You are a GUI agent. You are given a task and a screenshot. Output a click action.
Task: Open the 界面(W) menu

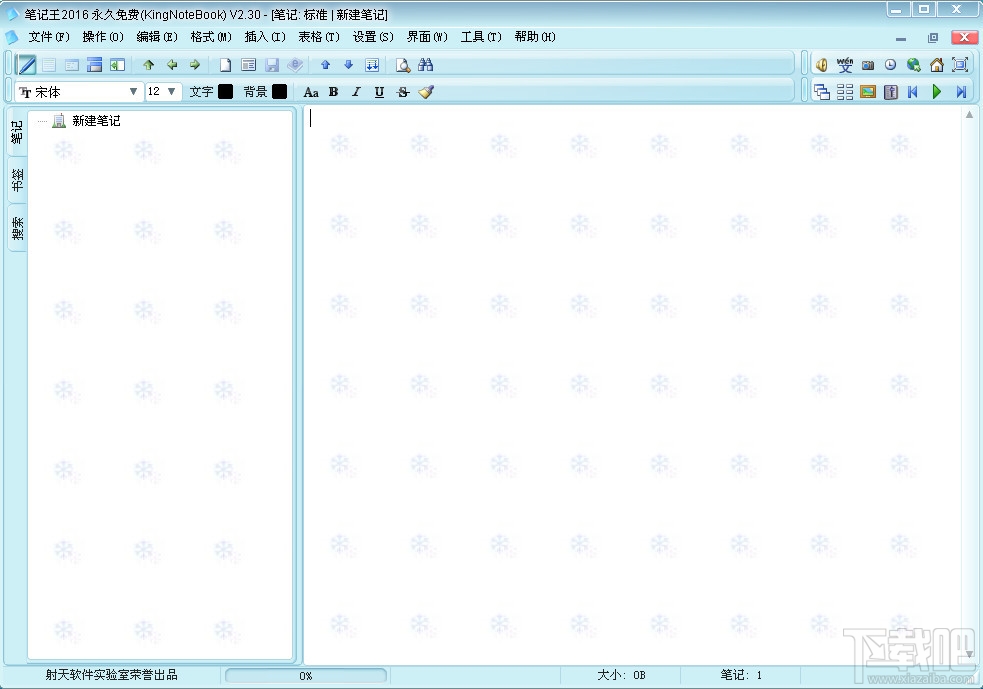(x=427, y=37)
